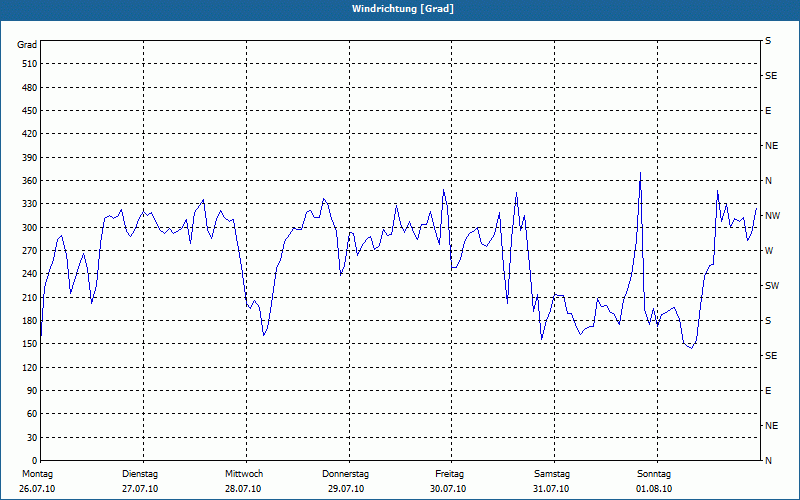The image size is (800, 500).
Task: Click the date 28.07.10
Action: pyautogui.click(x=243, y=489)
